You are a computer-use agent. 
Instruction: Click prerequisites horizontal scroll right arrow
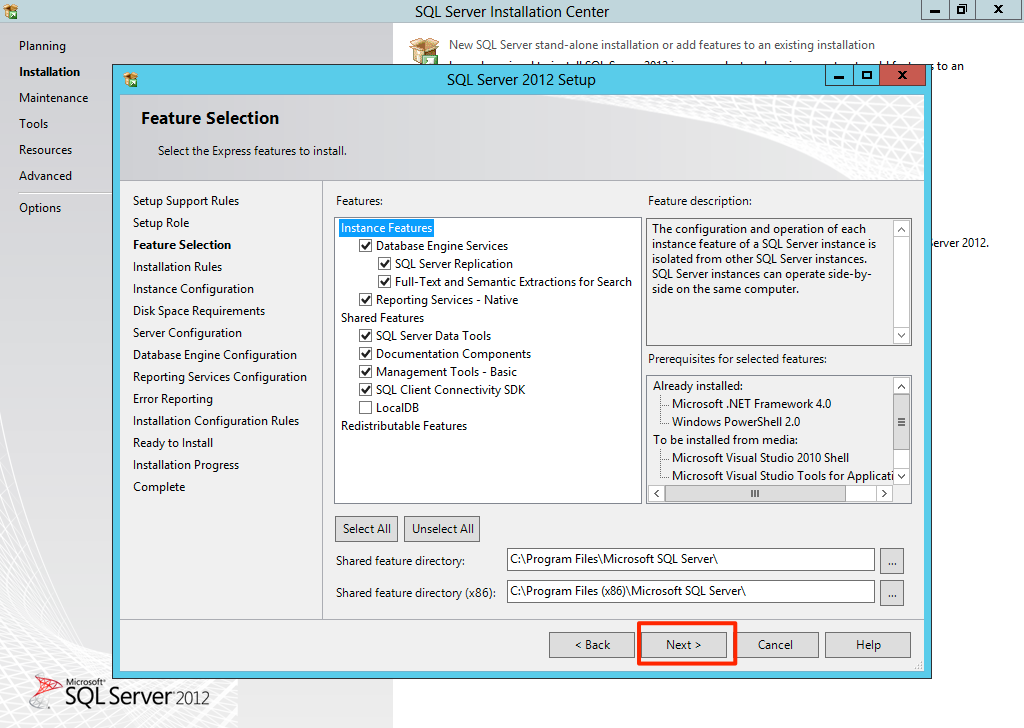[884, 494]
